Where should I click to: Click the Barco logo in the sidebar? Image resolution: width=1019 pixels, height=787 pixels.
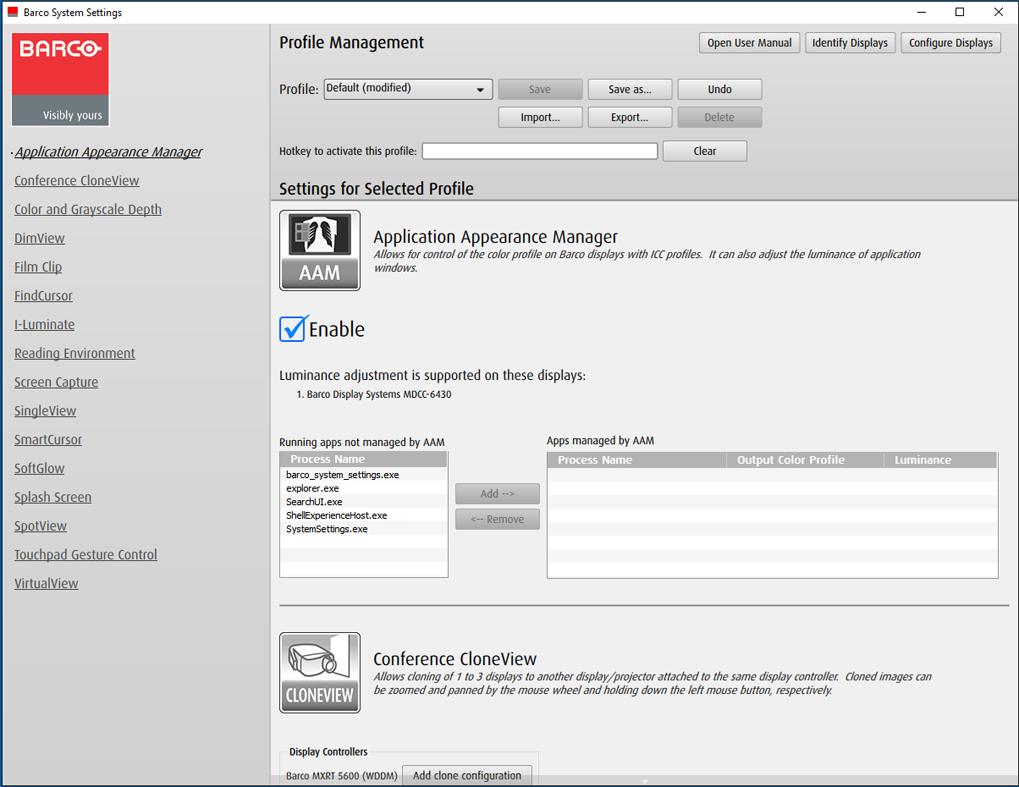pos(60,79)
